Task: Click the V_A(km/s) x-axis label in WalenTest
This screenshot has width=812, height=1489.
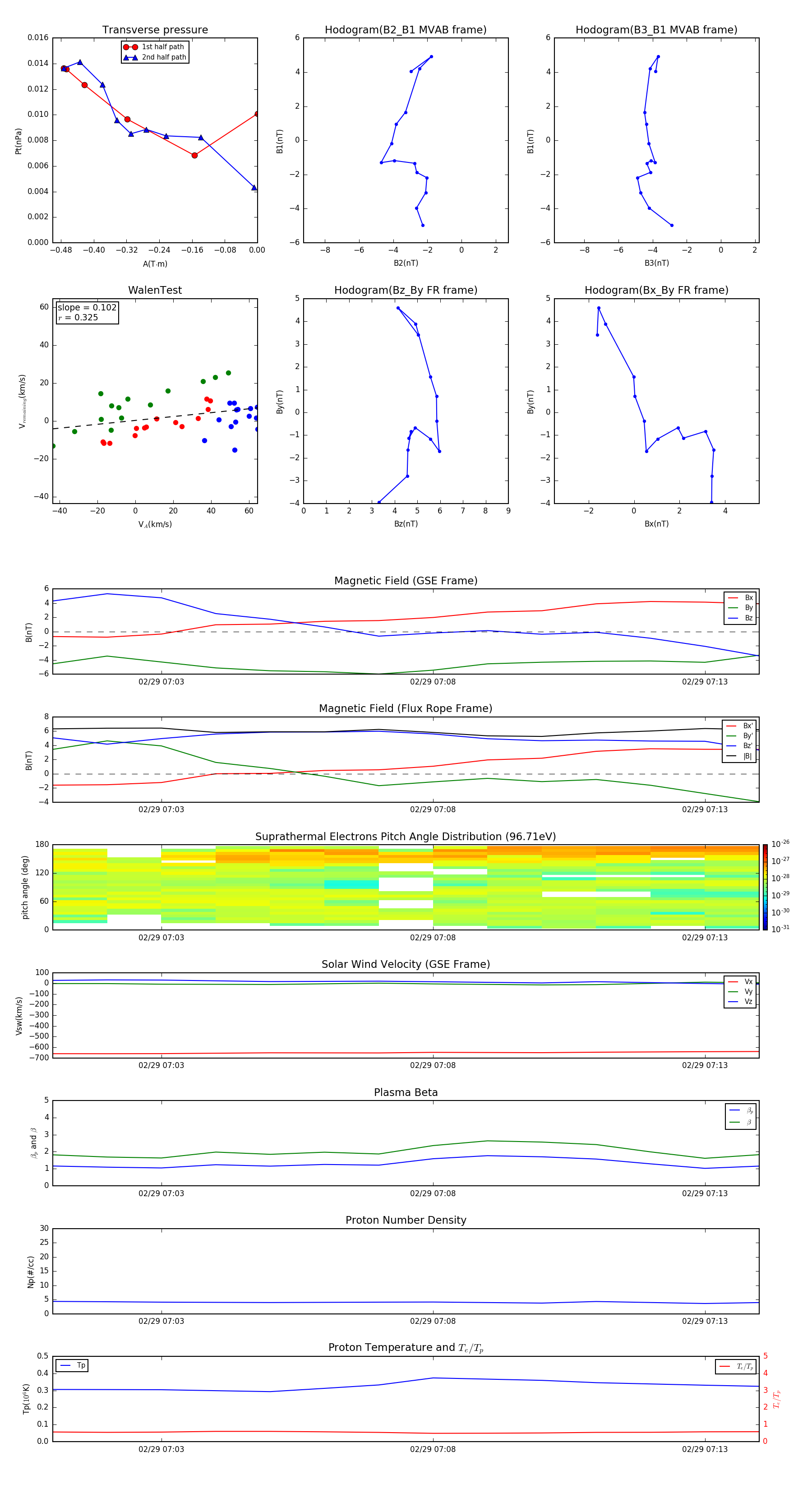Action: click(x=155, y=524)
